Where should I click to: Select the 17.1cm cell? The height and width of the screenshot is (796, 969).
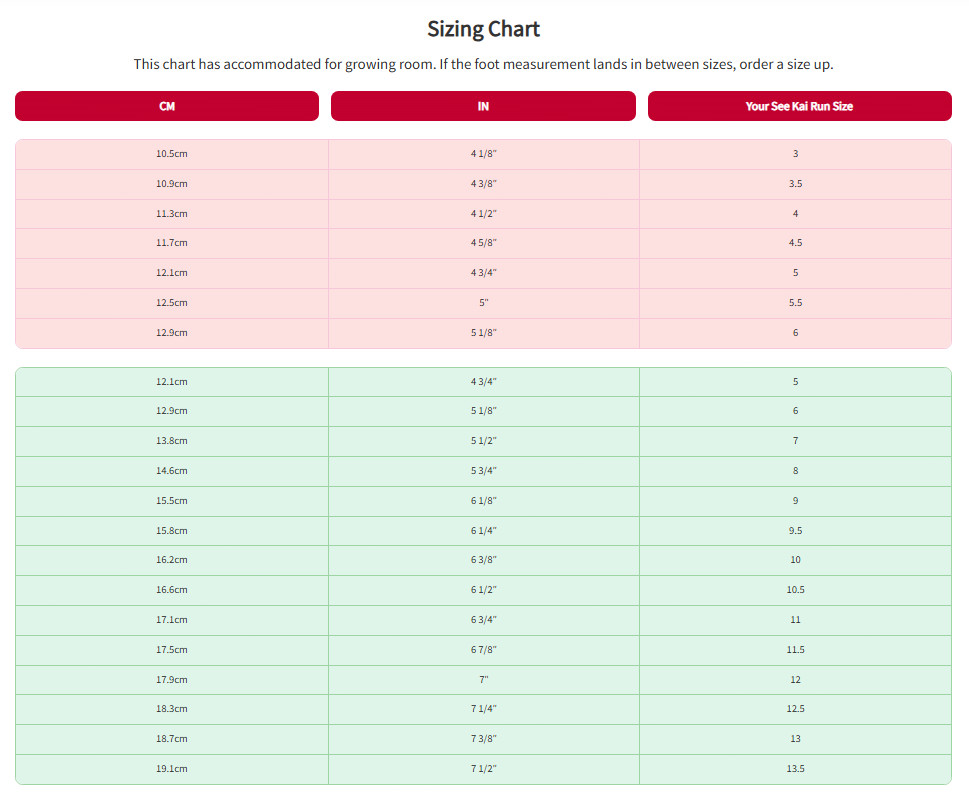[x=172, y=620]
